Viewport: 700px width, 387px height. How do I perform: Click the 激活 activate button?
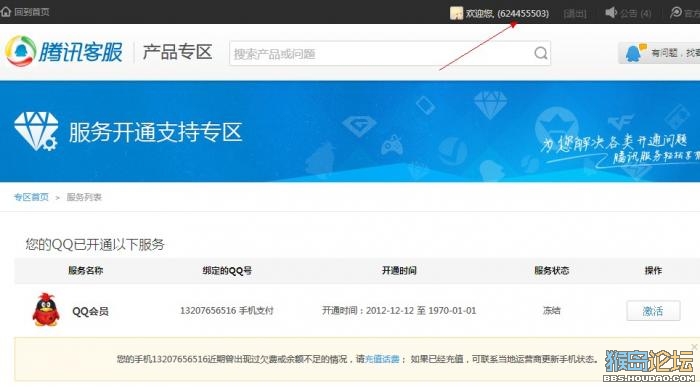click(x=653, y=311)
